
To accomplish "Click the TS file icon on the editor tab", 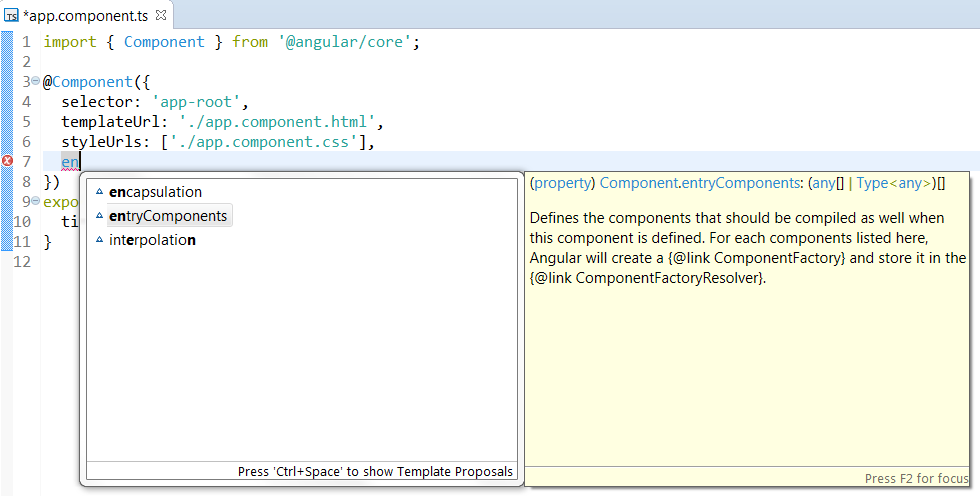I will (11, 15).
